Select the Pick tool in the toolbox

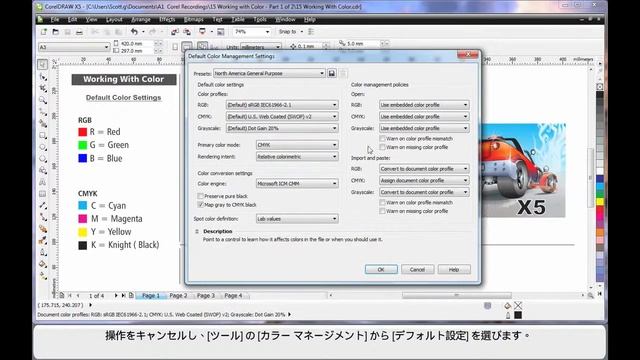tap(43, 64)
